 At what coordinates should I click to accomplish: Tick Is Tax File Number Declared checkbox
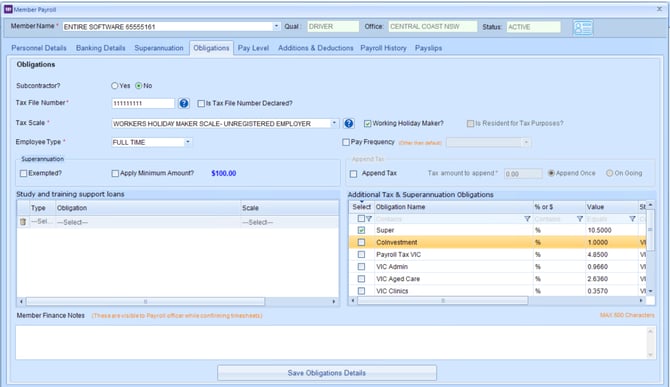coord(201,103)
